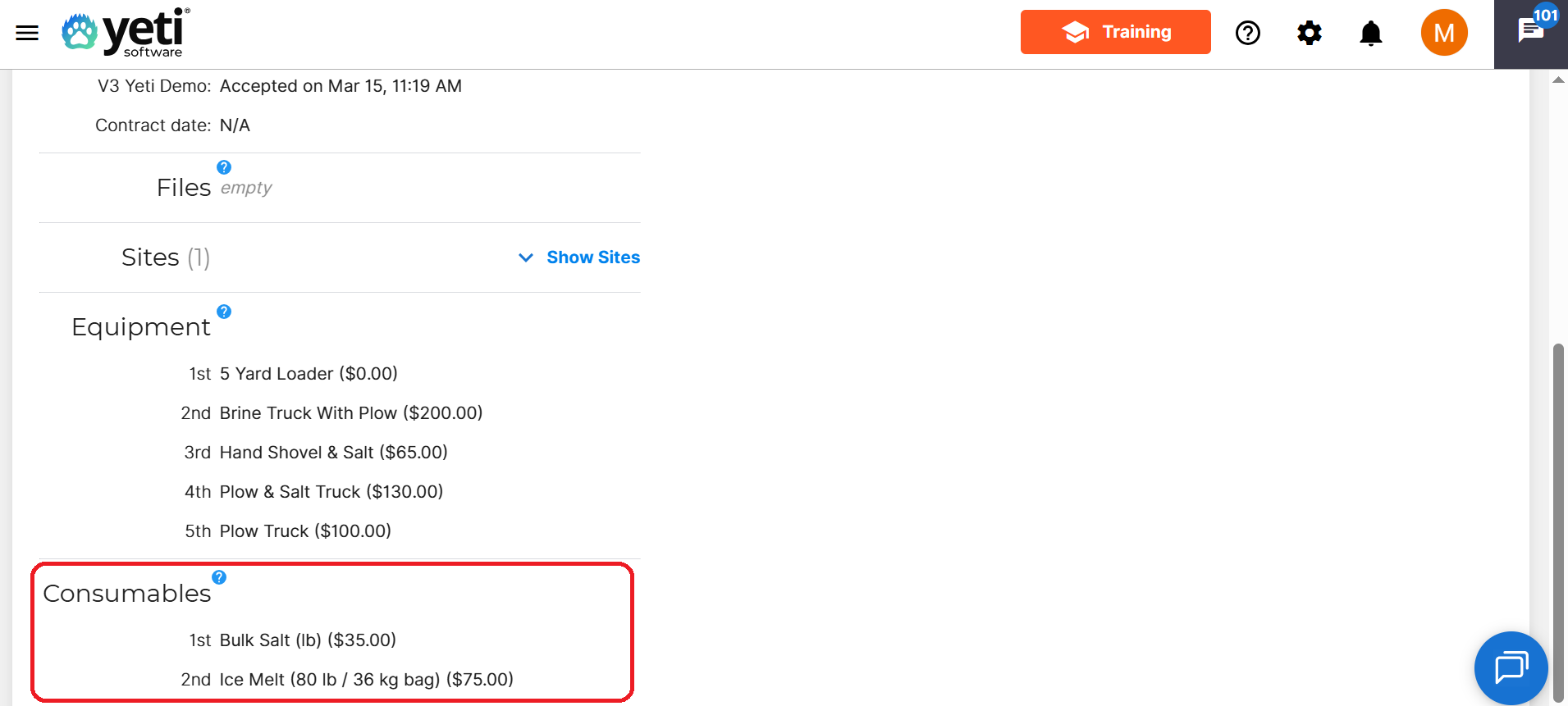Click the scrollbar up arrow
The width and height of the screenshot is (1568, 706).
tap(1558, 80)
